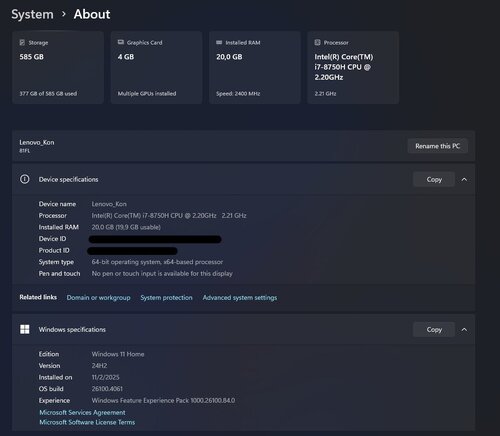Image resolution: width=500 pixels, height=436 pixels.
Task: Copy the device specifications
Action: (434, 179)
